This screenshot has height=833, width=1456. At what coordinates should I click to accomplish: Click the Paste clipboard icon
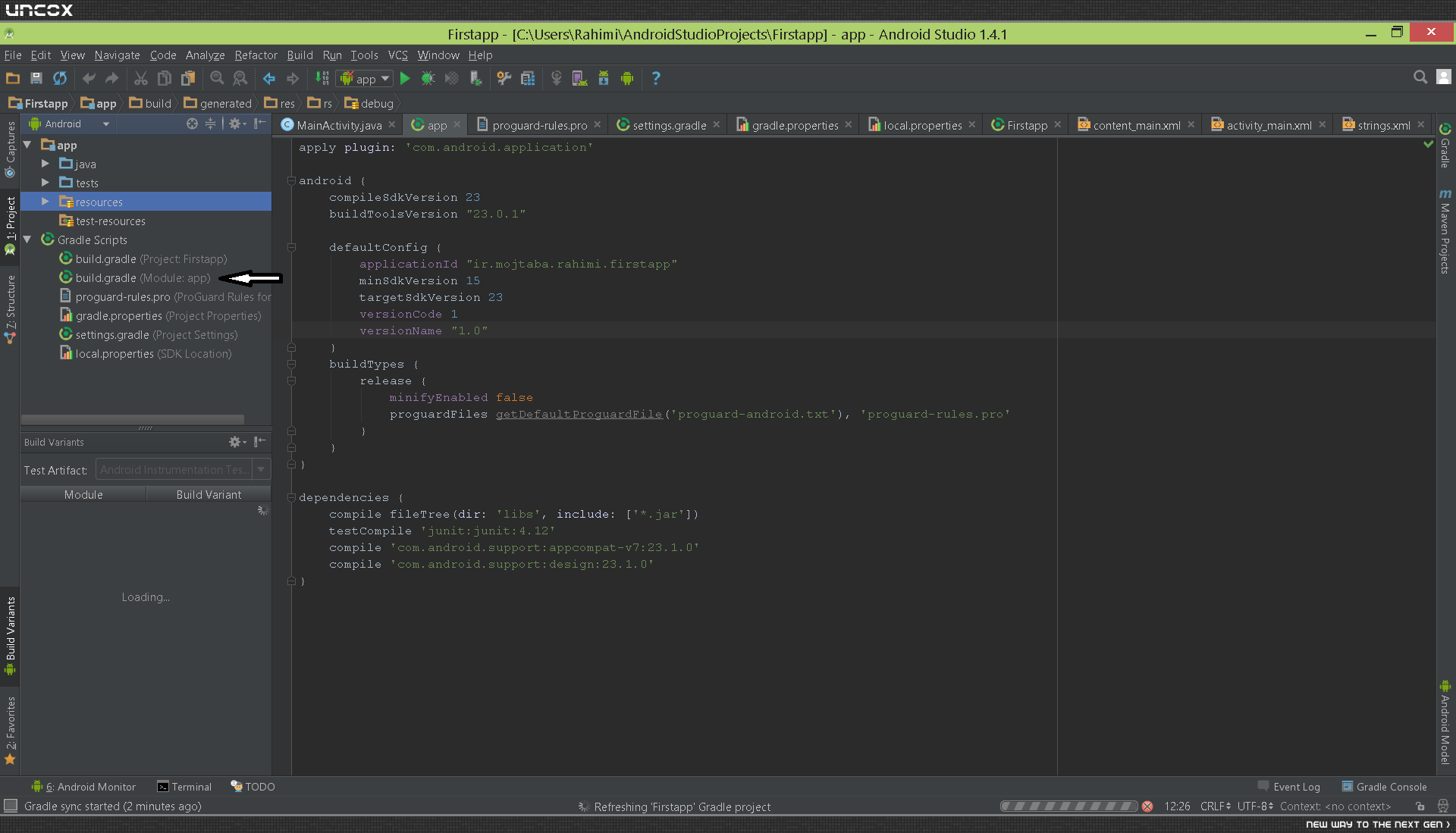pyautogui.click(x=188, y=78)
